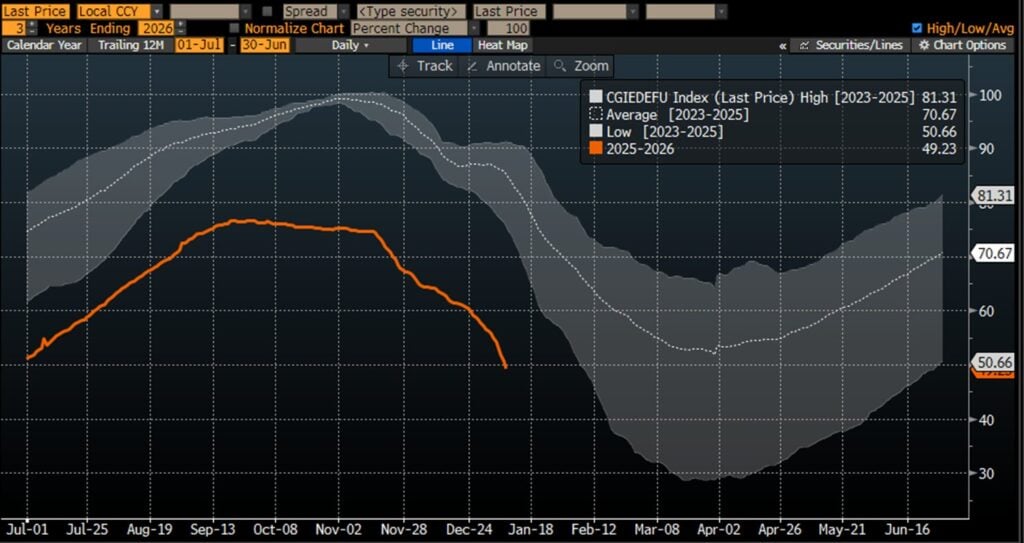
Task: Tick the checkbox beside Spread
Action: pos(267,11)
